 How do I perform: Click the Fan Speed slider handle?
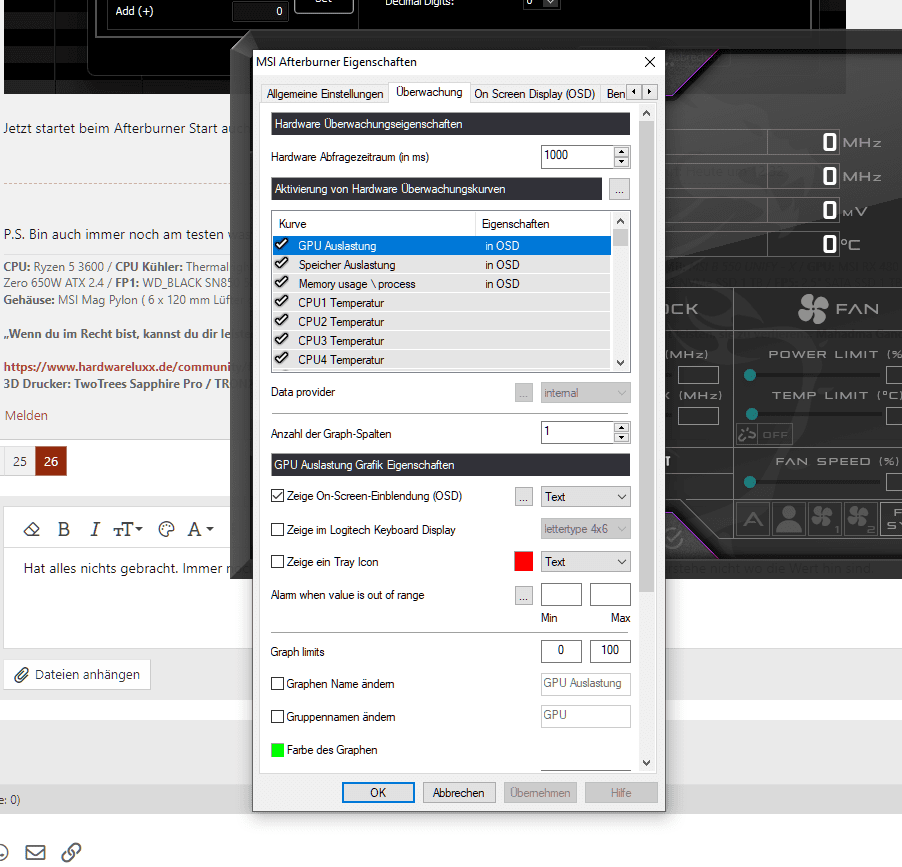pos(750,482)
